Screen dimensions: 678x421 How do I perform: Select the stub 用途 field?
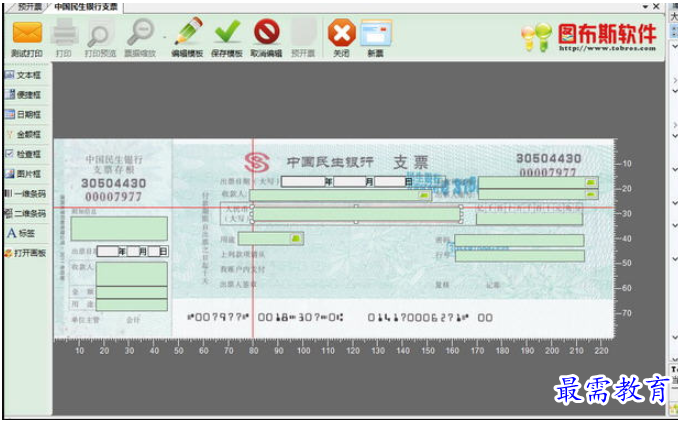pos(131,305)
